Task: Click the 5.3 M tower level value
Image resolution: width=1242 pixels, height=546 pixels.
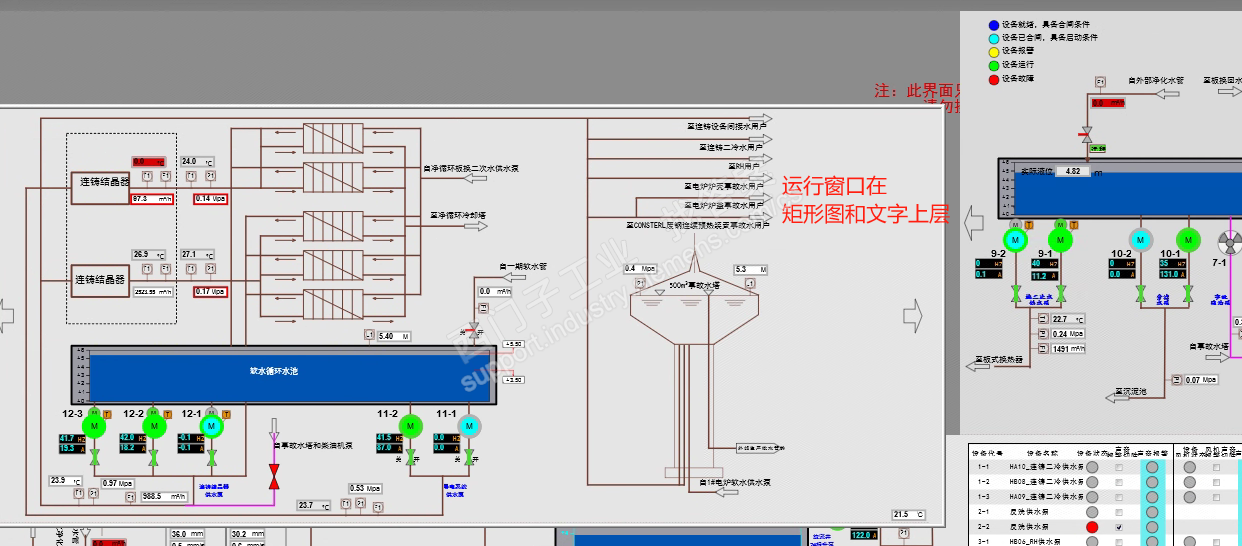Action: tap(751, 270)
